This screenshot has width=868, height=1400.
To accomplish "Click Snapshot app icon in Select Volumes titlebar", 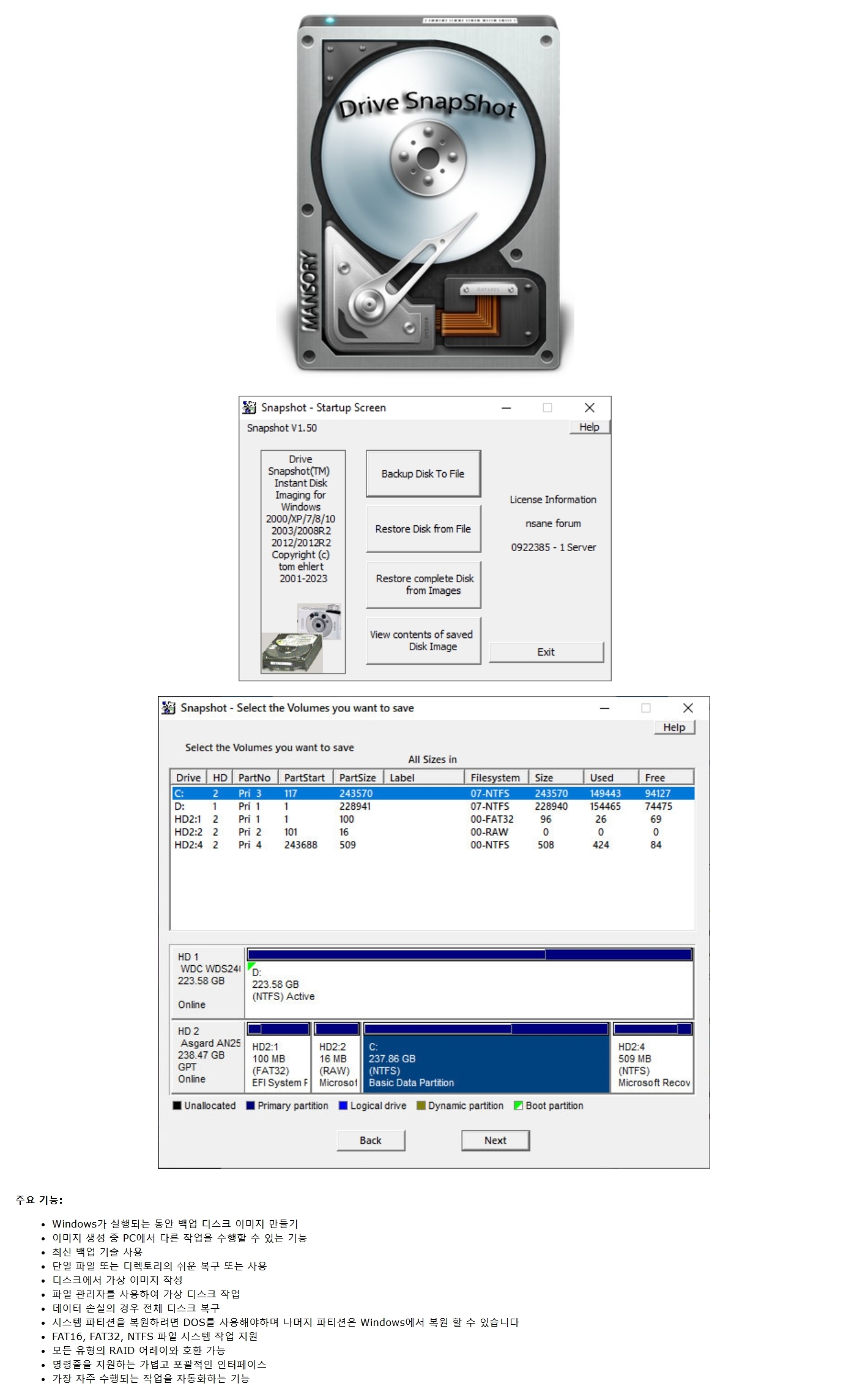I will click(169, 708).
